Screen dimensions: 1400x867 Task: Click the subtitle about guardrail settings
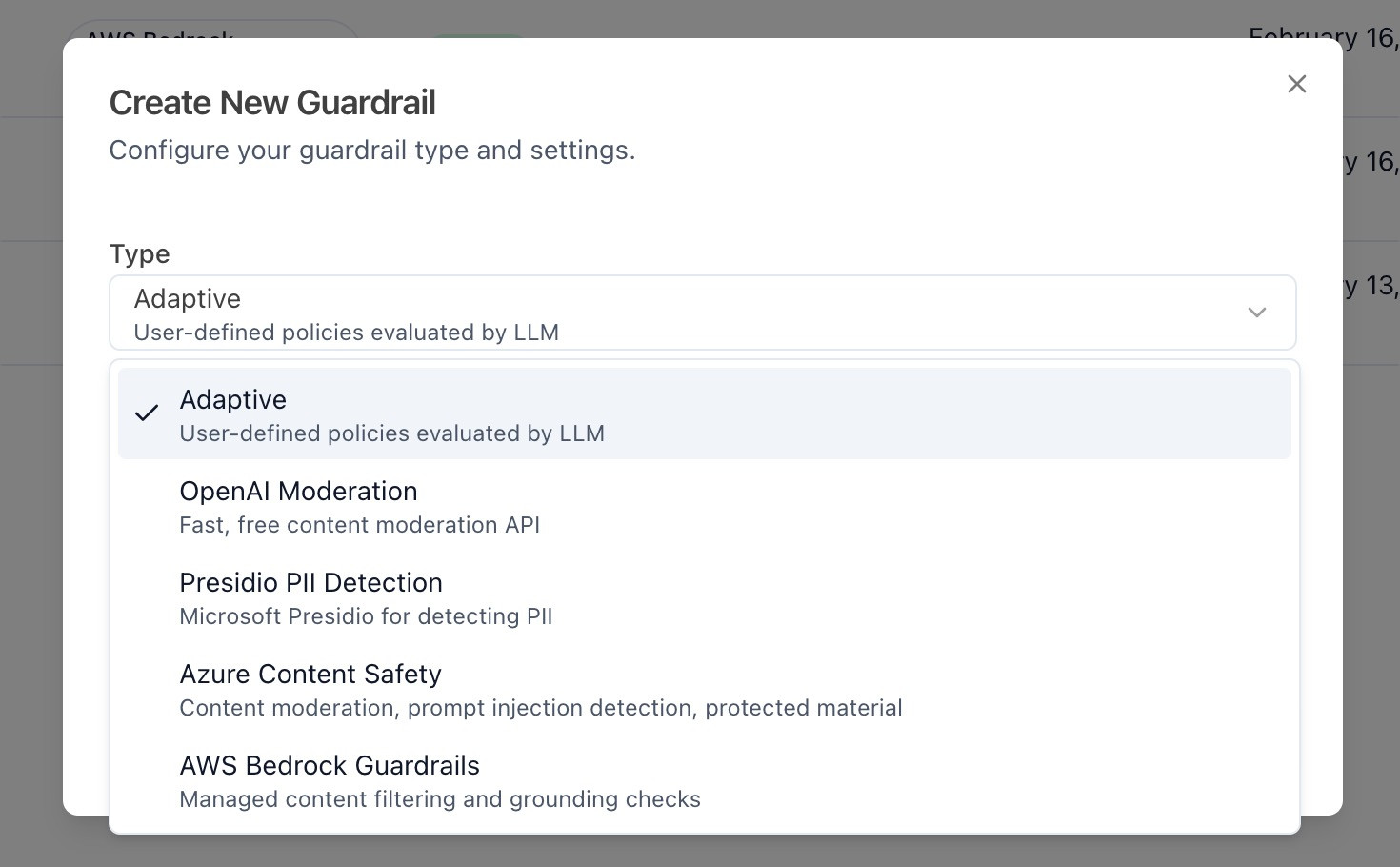(x=372, y=150)
